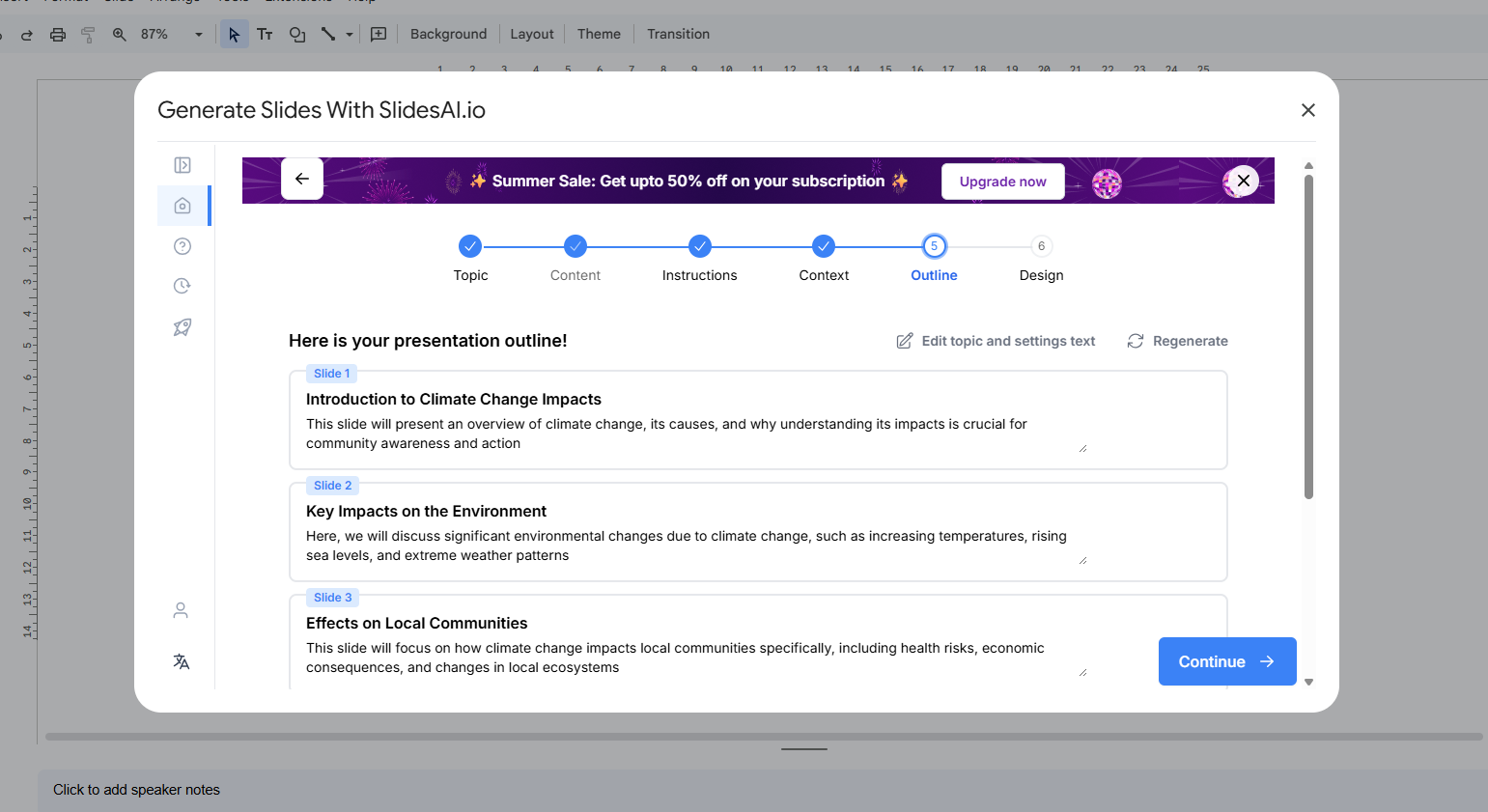Click Regenerate to rebuild outline
Screen dimensions: 1488x812
tap(1178, 341)
